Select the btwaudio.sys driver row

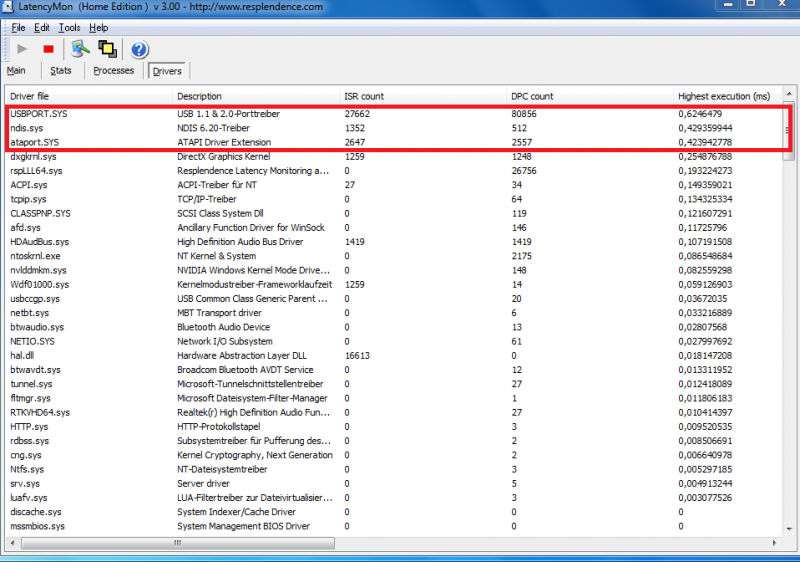[x=393, y=327]
